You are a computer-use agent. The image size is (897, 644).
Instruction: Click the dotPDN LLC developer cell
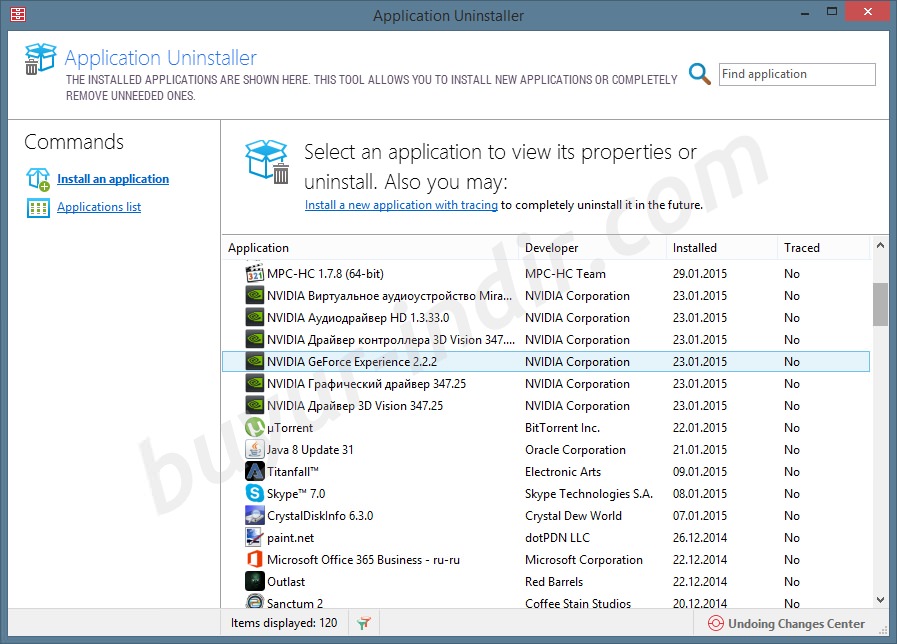point(557,538)
